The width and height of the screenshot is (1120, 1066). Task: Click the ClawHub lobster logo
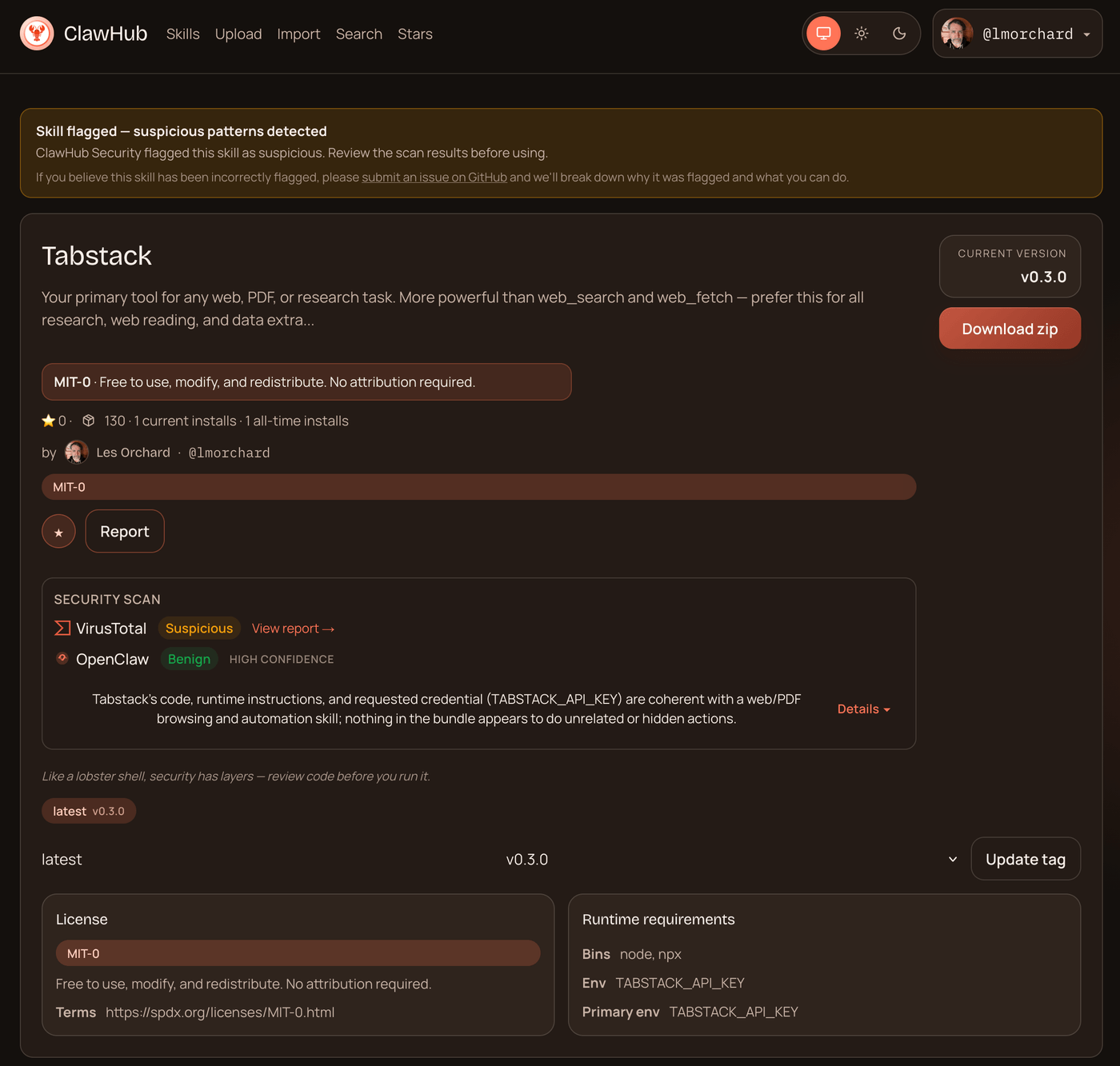click(x=37, y=34)
